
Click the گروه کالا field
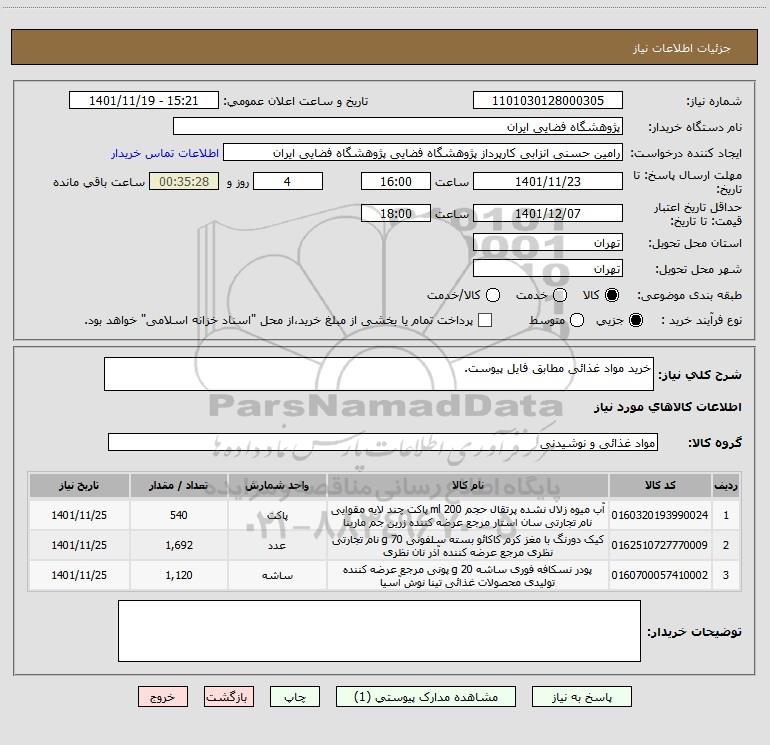click(x=383, y=442)
